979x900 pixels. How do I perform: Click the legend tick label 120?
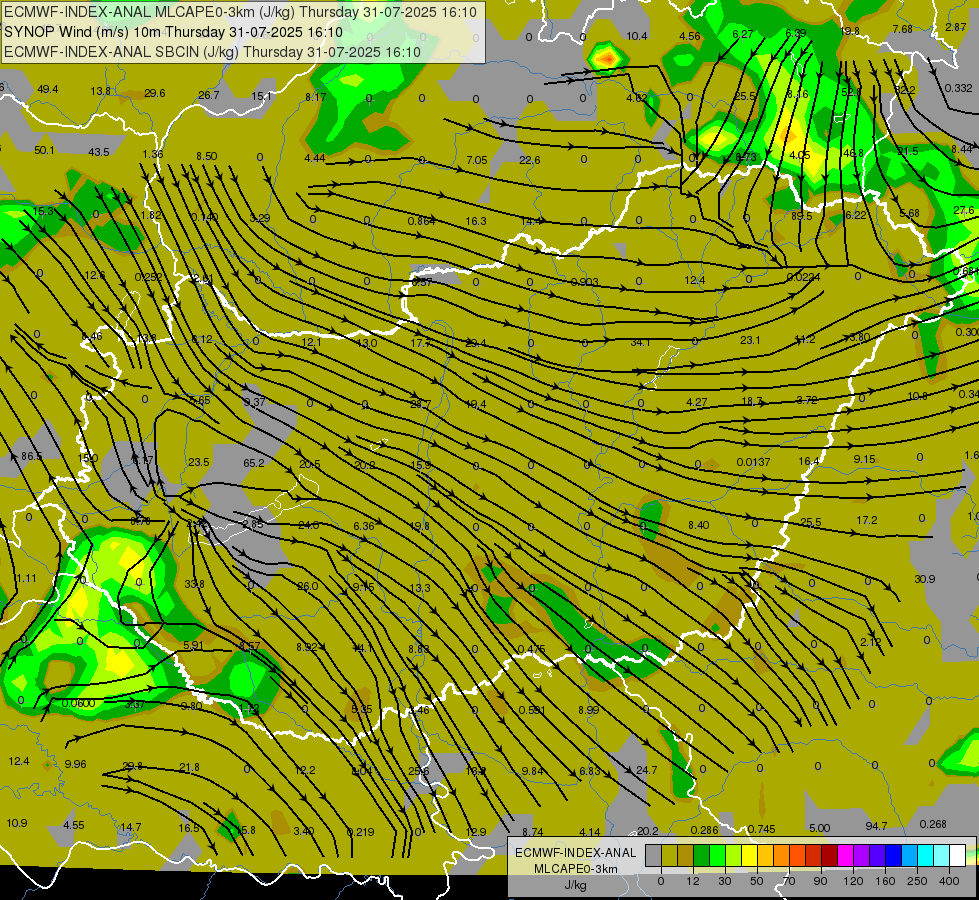click(853, 881)
